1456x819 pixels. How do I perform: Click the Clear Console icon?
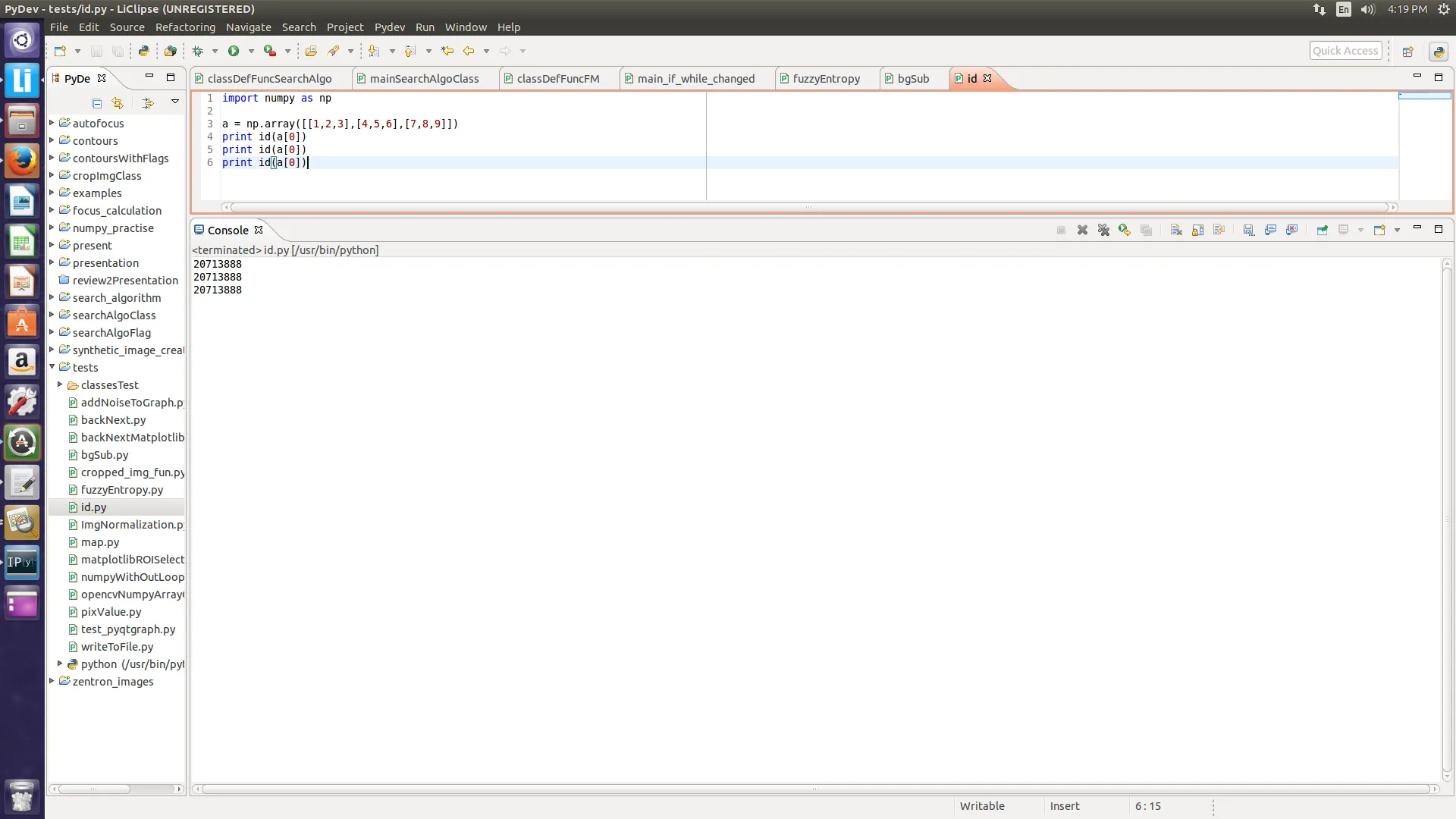pos(1176,230)
